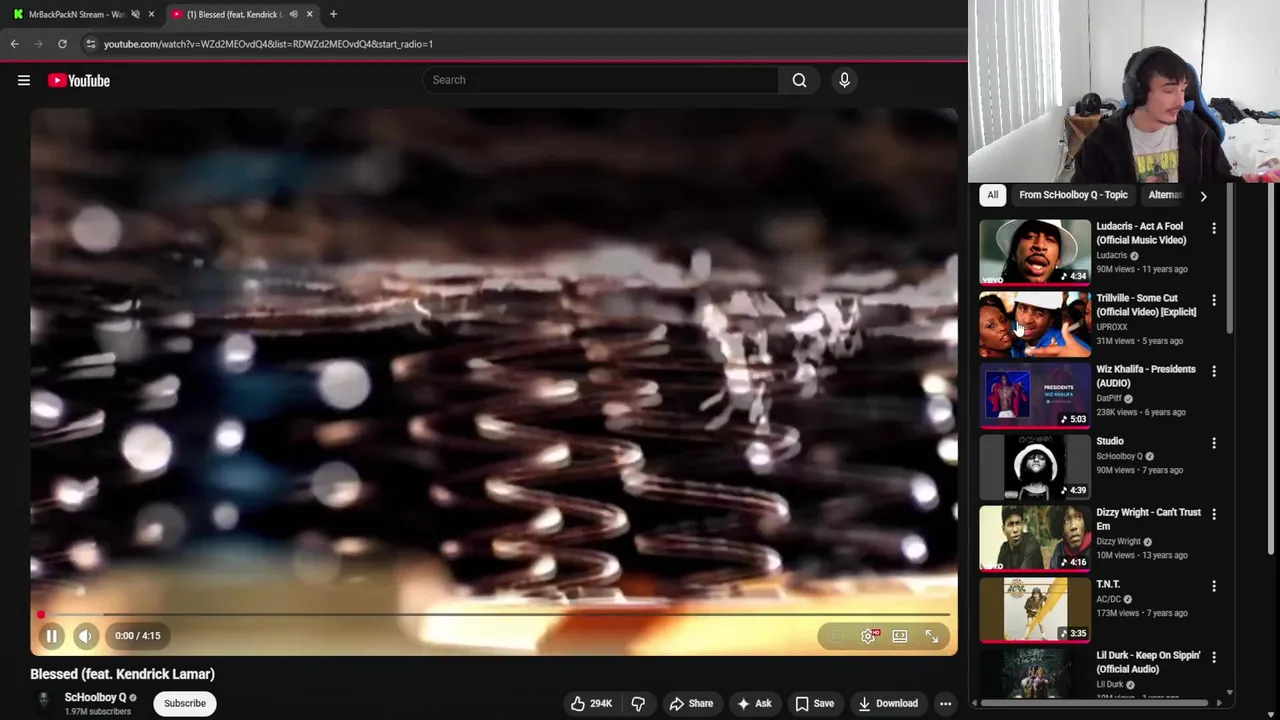Open the Studio video thumbnail
1280x720 pixels.
tap(1035, 466)
